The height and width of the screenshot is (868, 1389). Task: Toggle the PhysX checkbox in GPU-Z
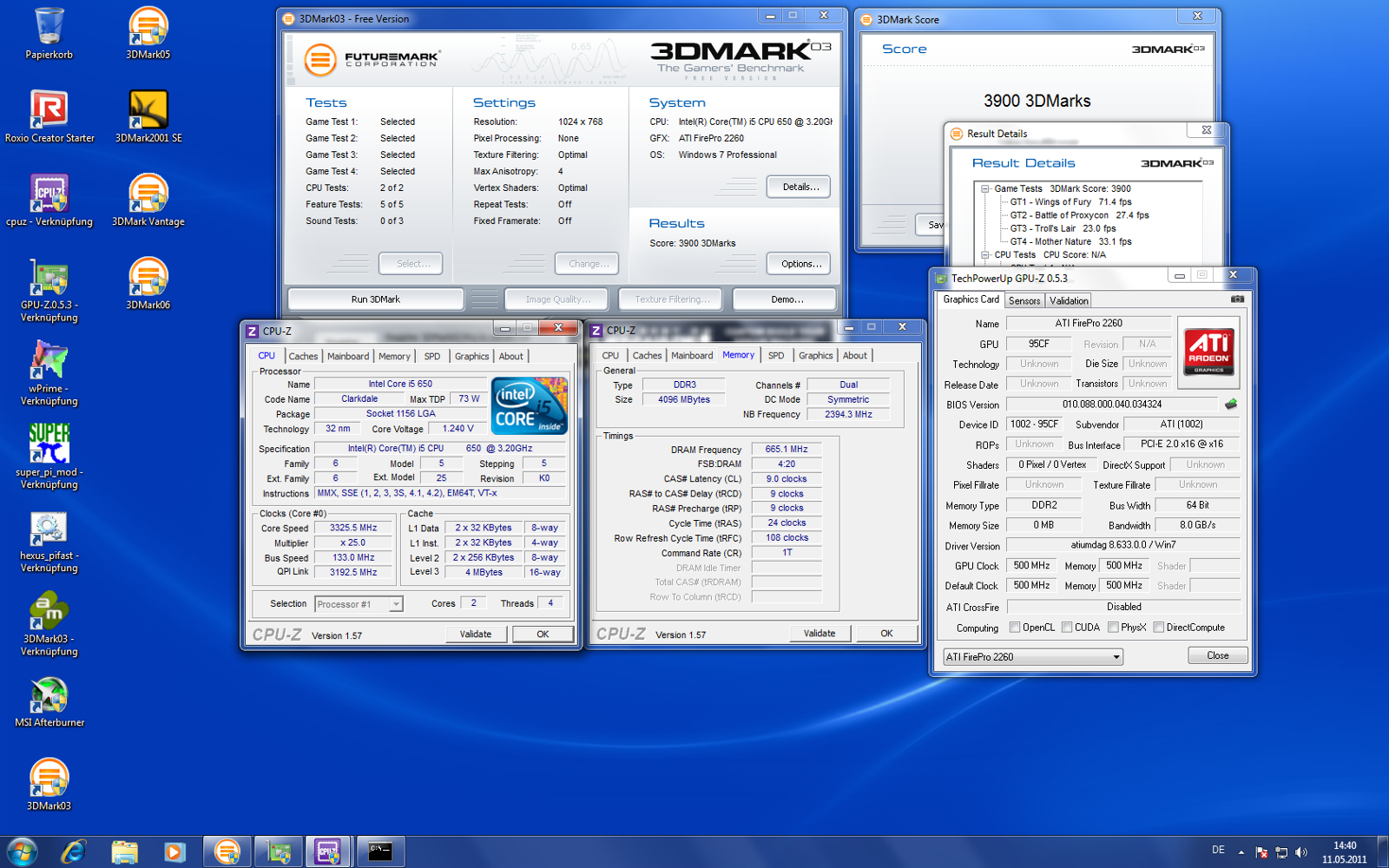1113,627
